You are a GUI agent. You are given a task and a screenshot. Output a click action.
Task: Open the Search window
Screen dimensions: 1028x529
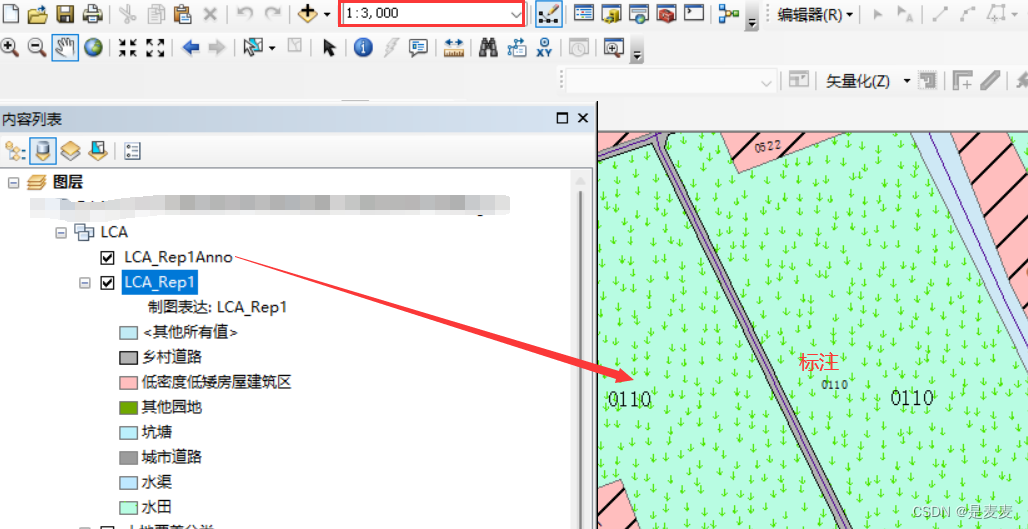point(639,13)
